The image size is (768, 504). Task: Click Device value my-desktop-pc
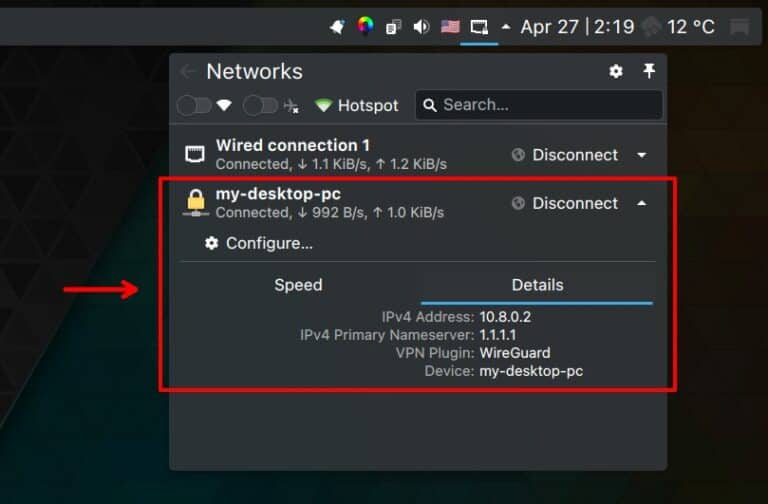tap(531, 371)
